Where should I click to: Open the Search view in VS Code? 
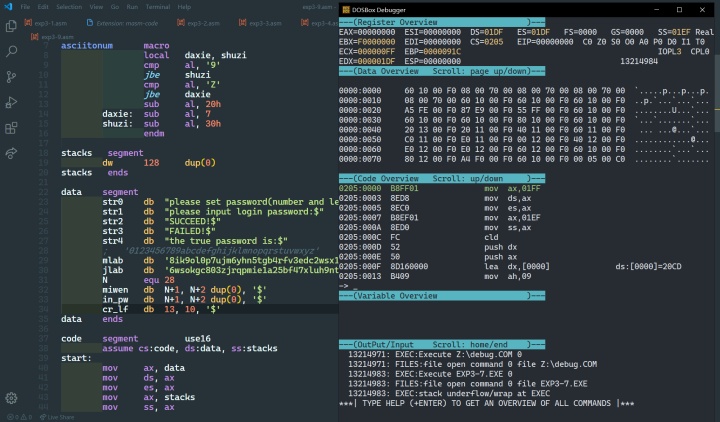coord(11,51)
